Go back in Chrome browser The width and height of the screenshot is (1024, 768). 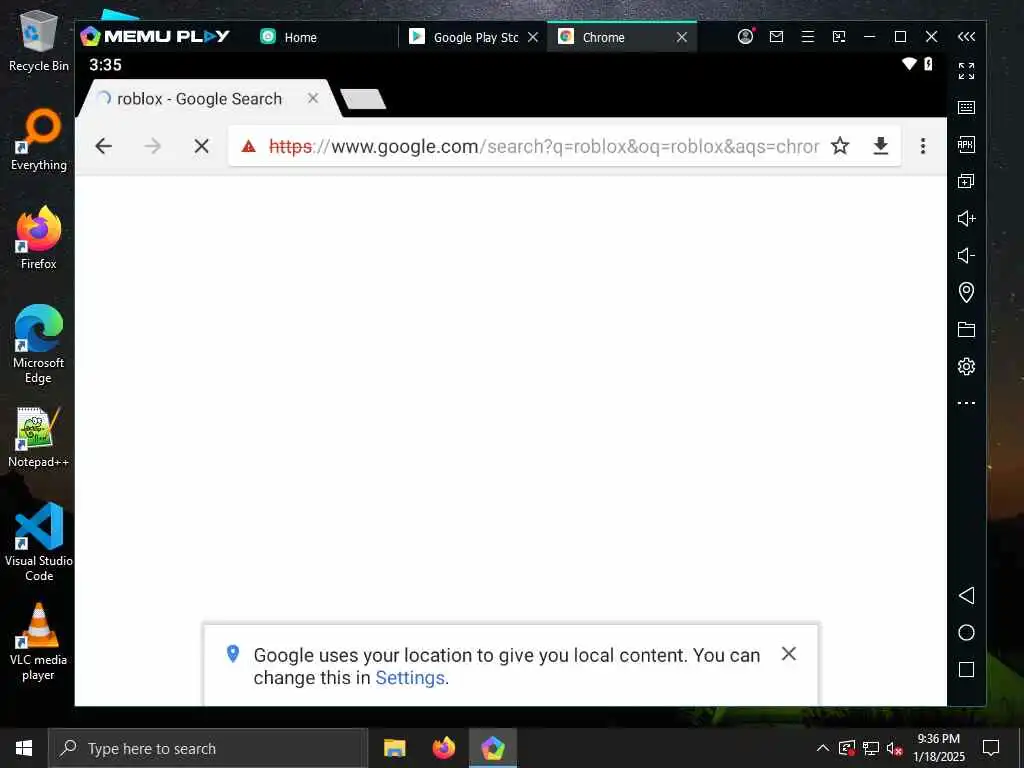[x=103, y=146]
